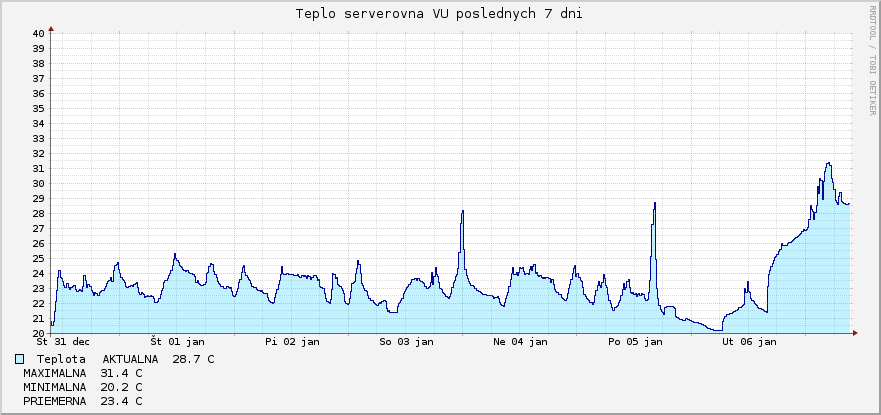881x415 pixels.
Task: Click the 20 label on the Y axis
Action: 37,333
